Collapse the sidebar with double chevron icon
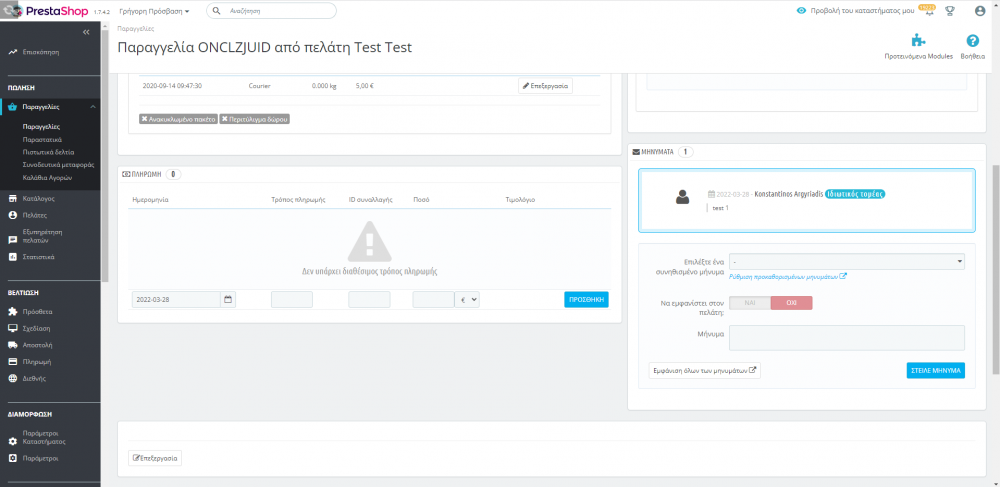 point(87,32)
